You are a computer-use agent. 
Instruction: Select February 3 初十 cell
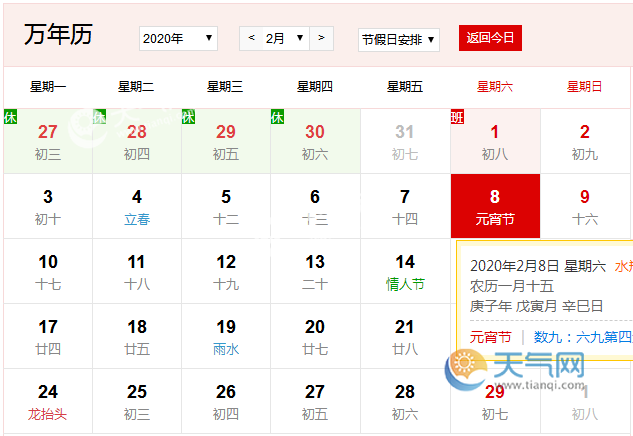pos(48,206)
